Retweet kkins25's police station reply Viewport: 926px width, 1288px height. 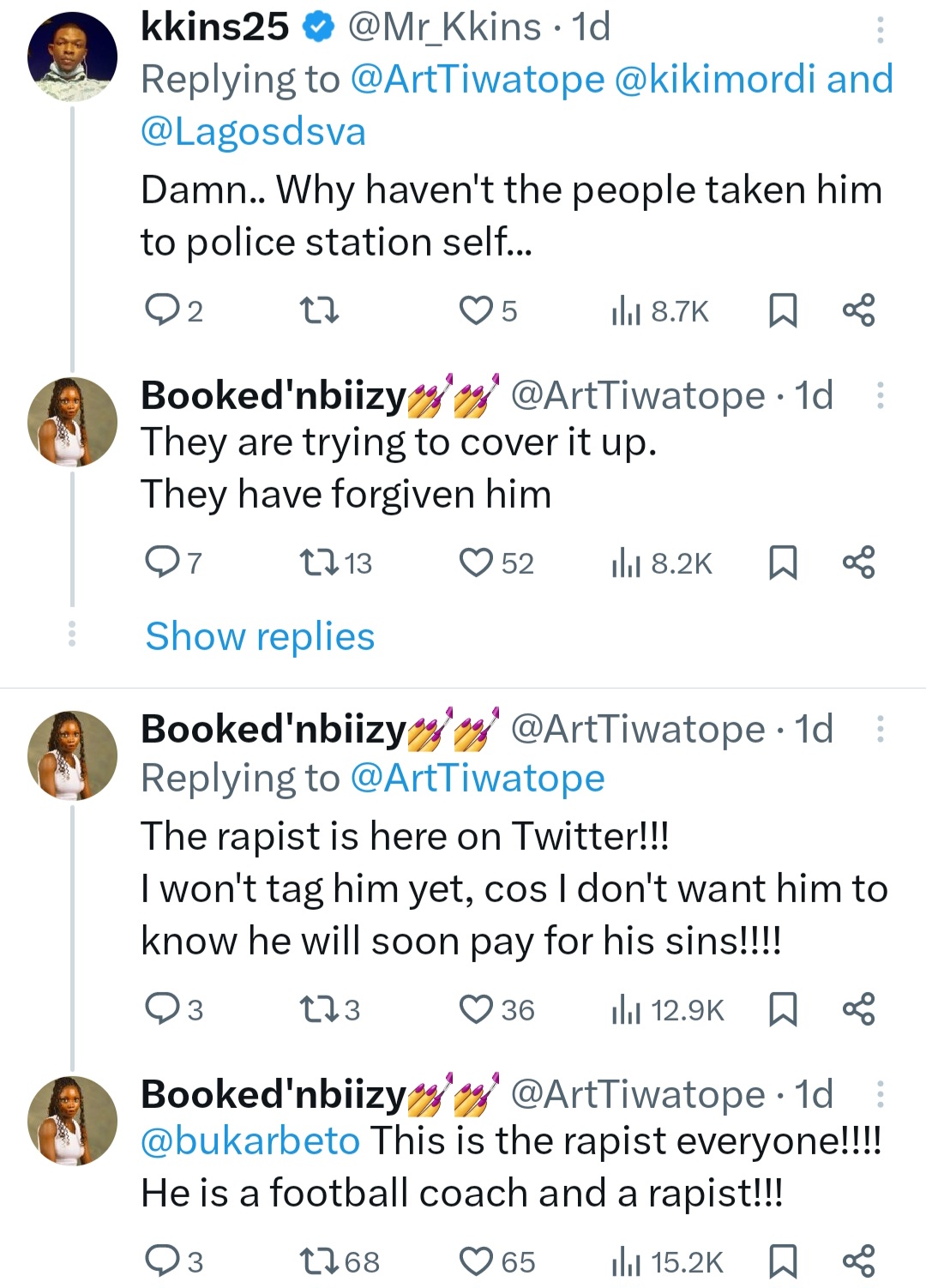click(321, 310)
